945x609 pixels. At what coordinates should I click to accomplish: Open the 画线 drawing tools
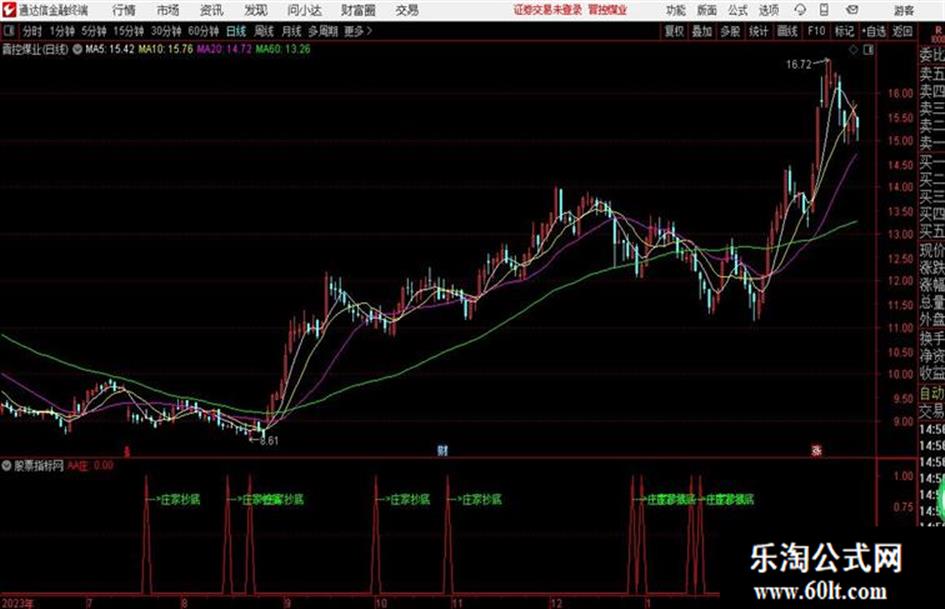point(787,31)
